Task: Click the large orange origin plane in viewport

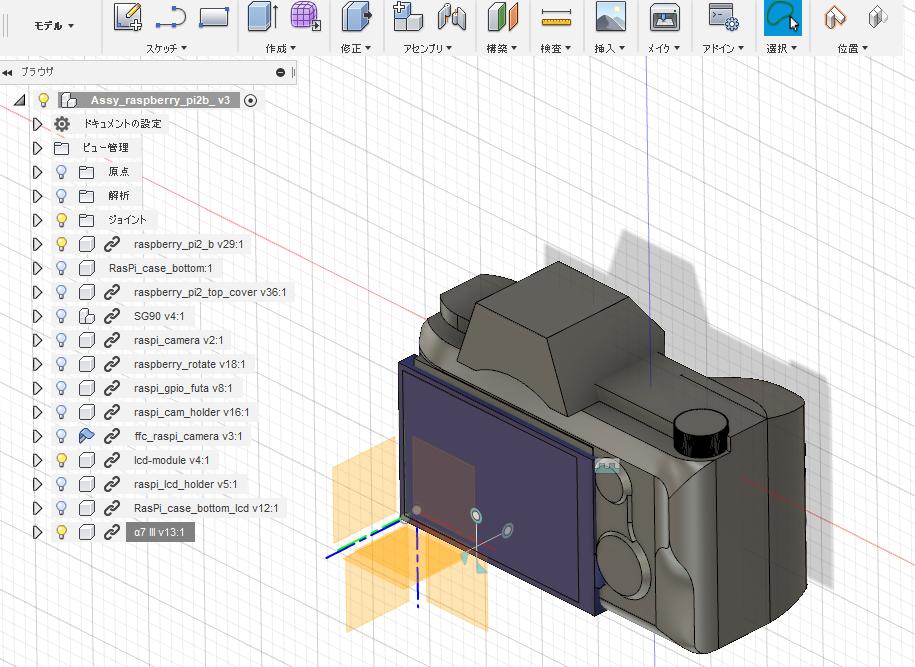Action: tap(402, 556)
